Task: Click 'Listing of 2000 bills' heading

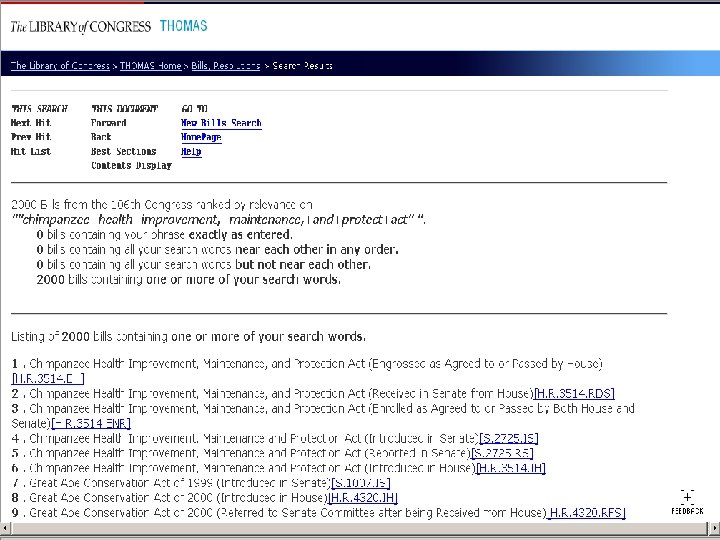Action: [x=188, y=337]
